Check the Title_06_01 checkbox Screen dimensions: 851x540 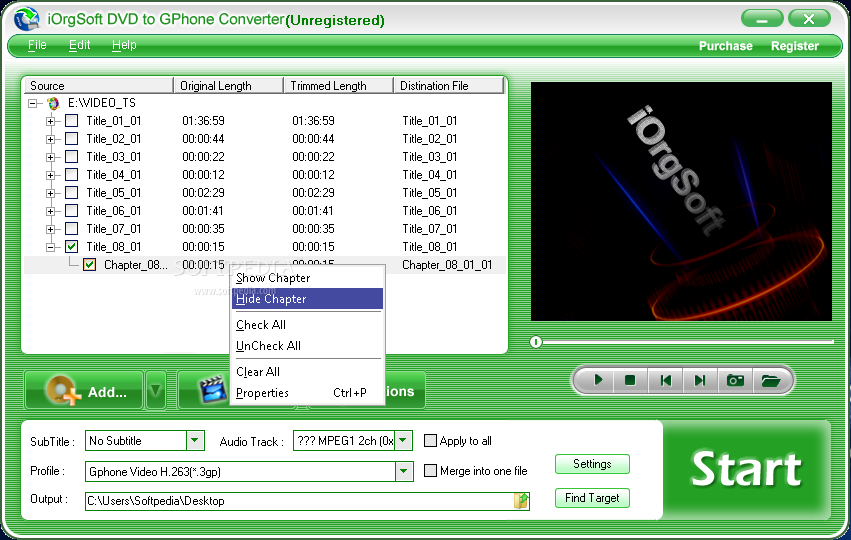[x=71, y=211]
